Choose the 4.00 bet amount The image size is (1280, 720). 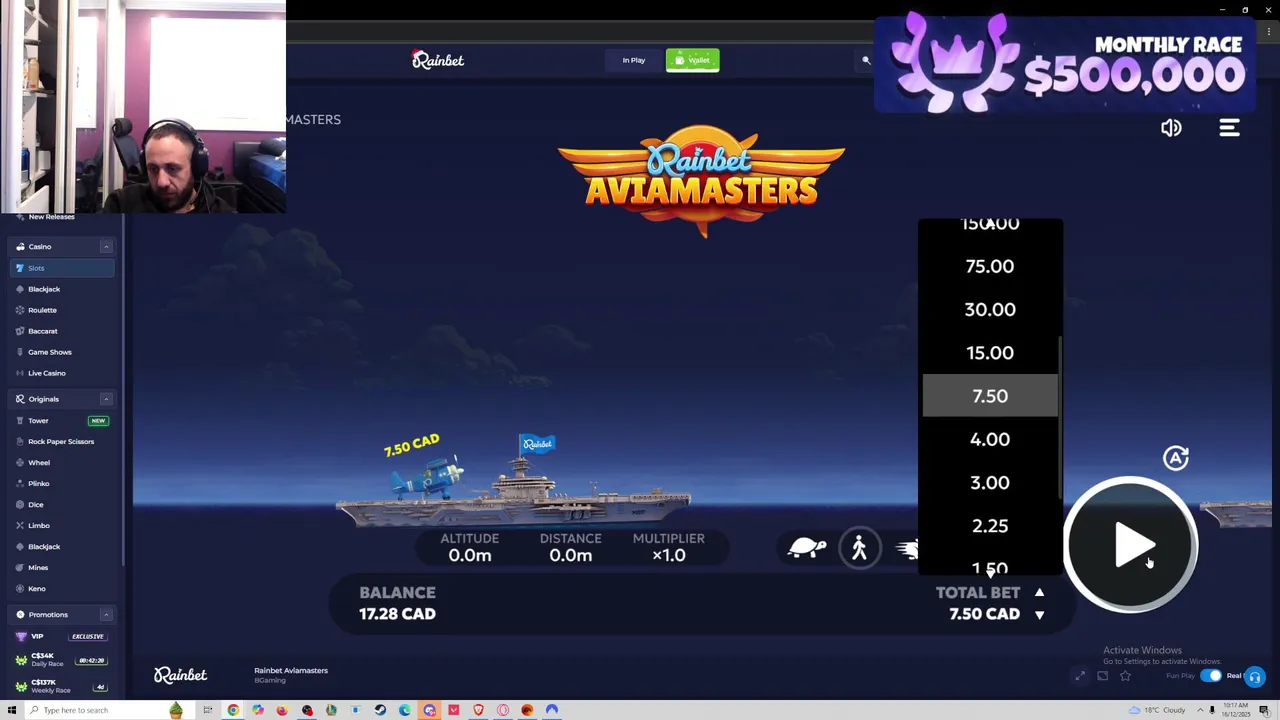click(x=990, y=439)
